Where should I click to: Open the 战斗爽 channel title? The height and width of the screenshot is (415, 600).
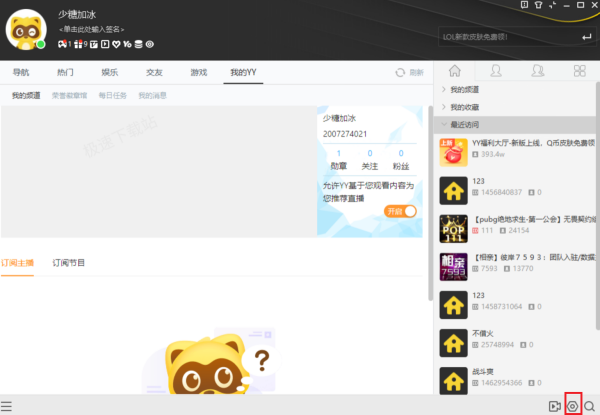coord(483,372)
